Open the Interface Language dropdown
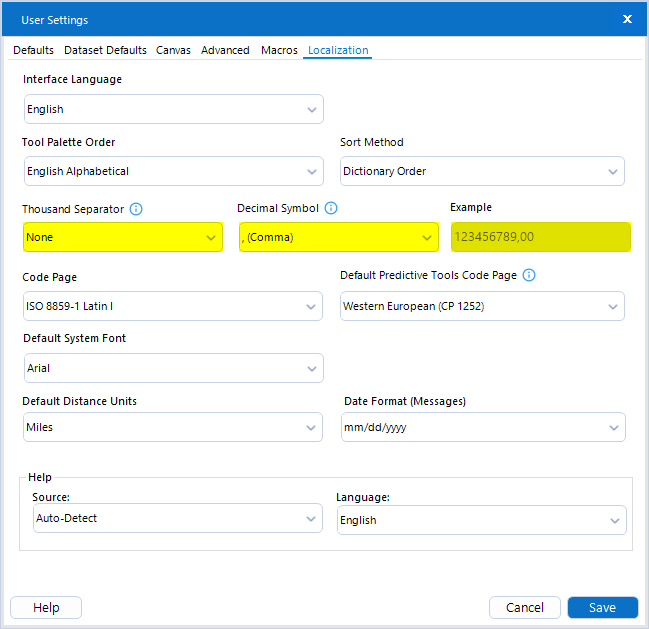The height and width of the screenshot is (629, 649). pyautogui.click(x=173, y=109)
